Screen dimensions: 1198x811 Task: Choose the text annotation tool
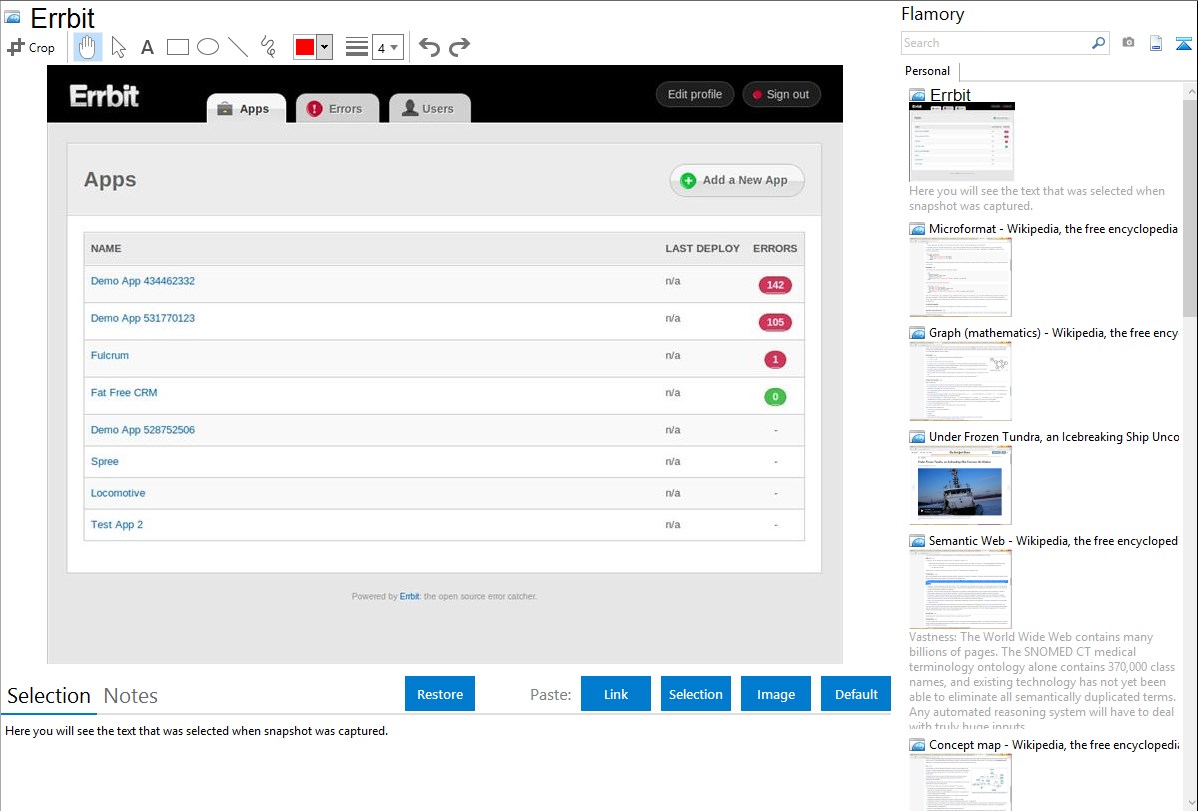pyautogui.click(x=147, y=47)
